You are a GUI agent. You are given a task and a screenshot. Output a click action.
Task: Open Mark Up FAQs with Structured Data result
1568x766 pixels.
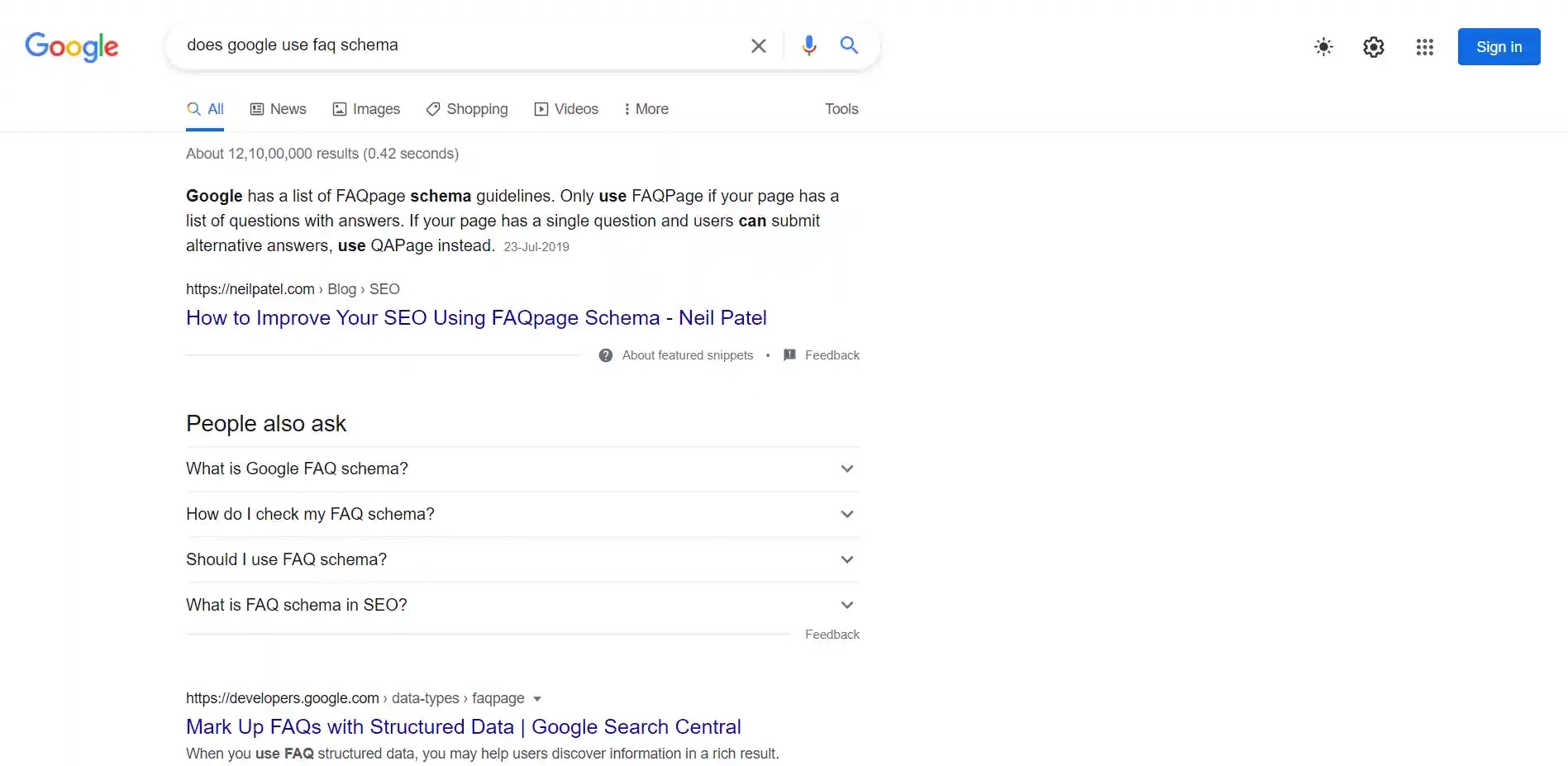(x=464, y=727)
